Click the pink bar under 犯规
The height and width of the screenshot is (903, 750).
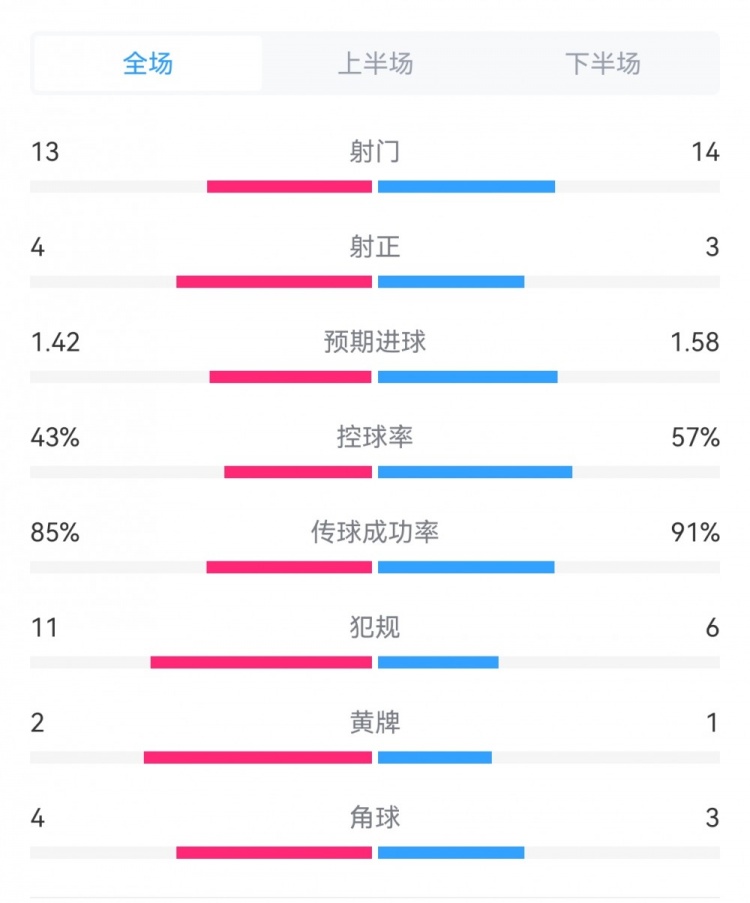pyautogui.click(x=261, y=662)
